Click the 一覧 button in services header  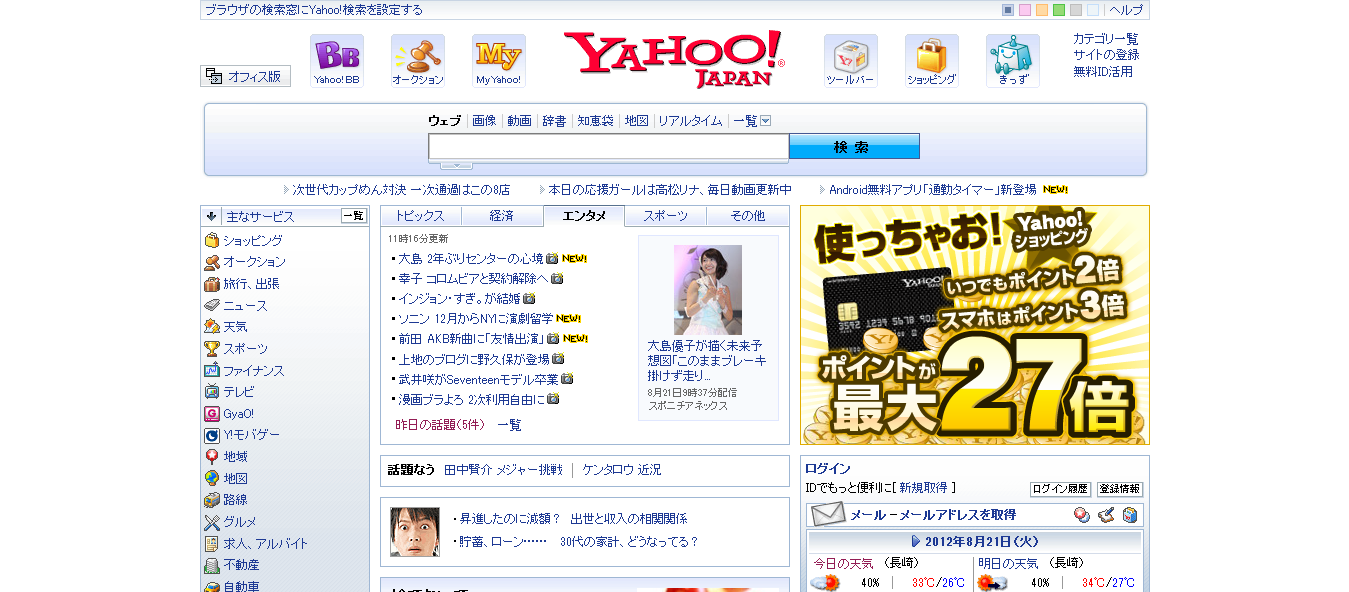click(354, 216)
